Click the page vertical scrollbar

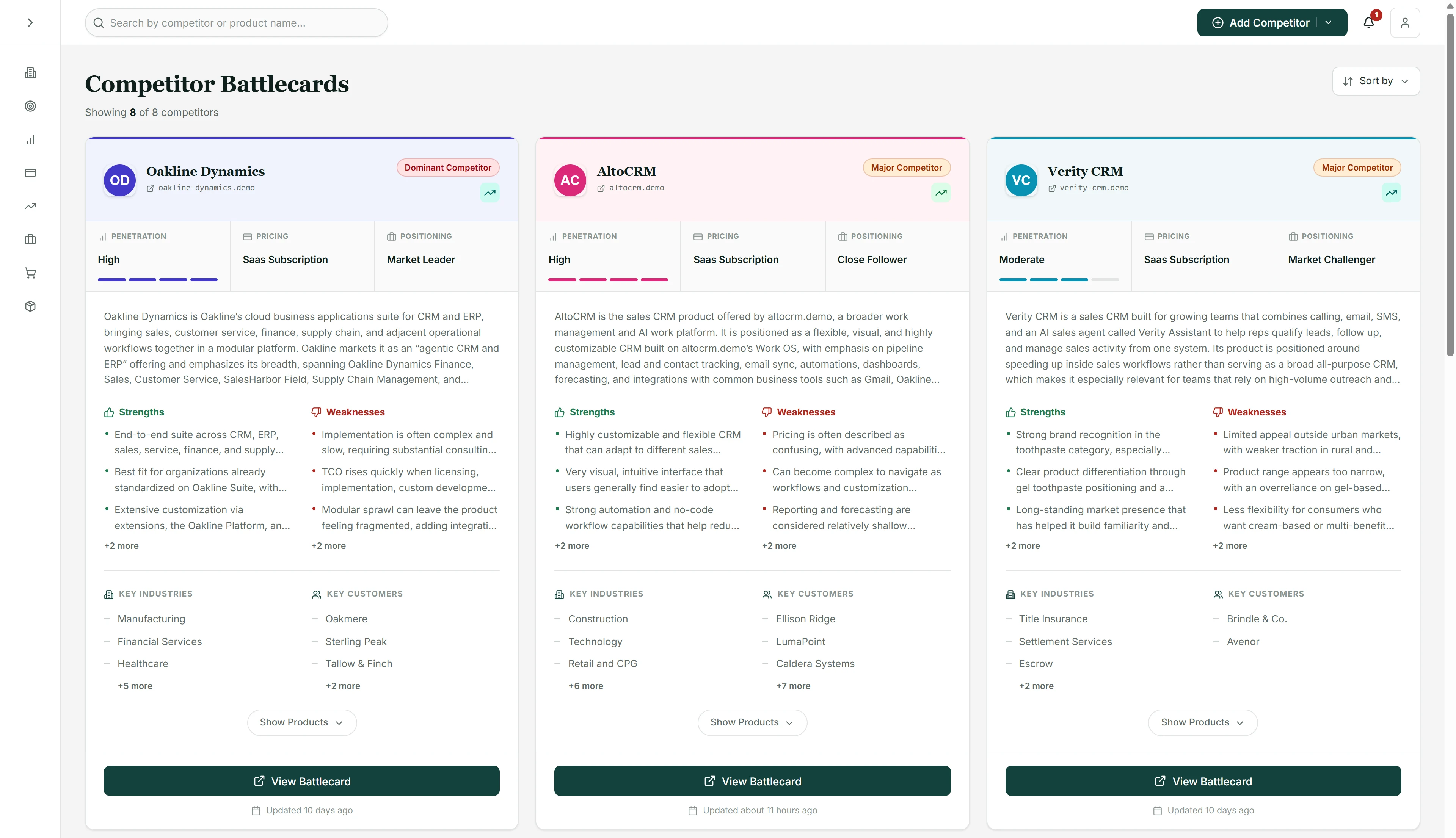tap(1450, 184)
